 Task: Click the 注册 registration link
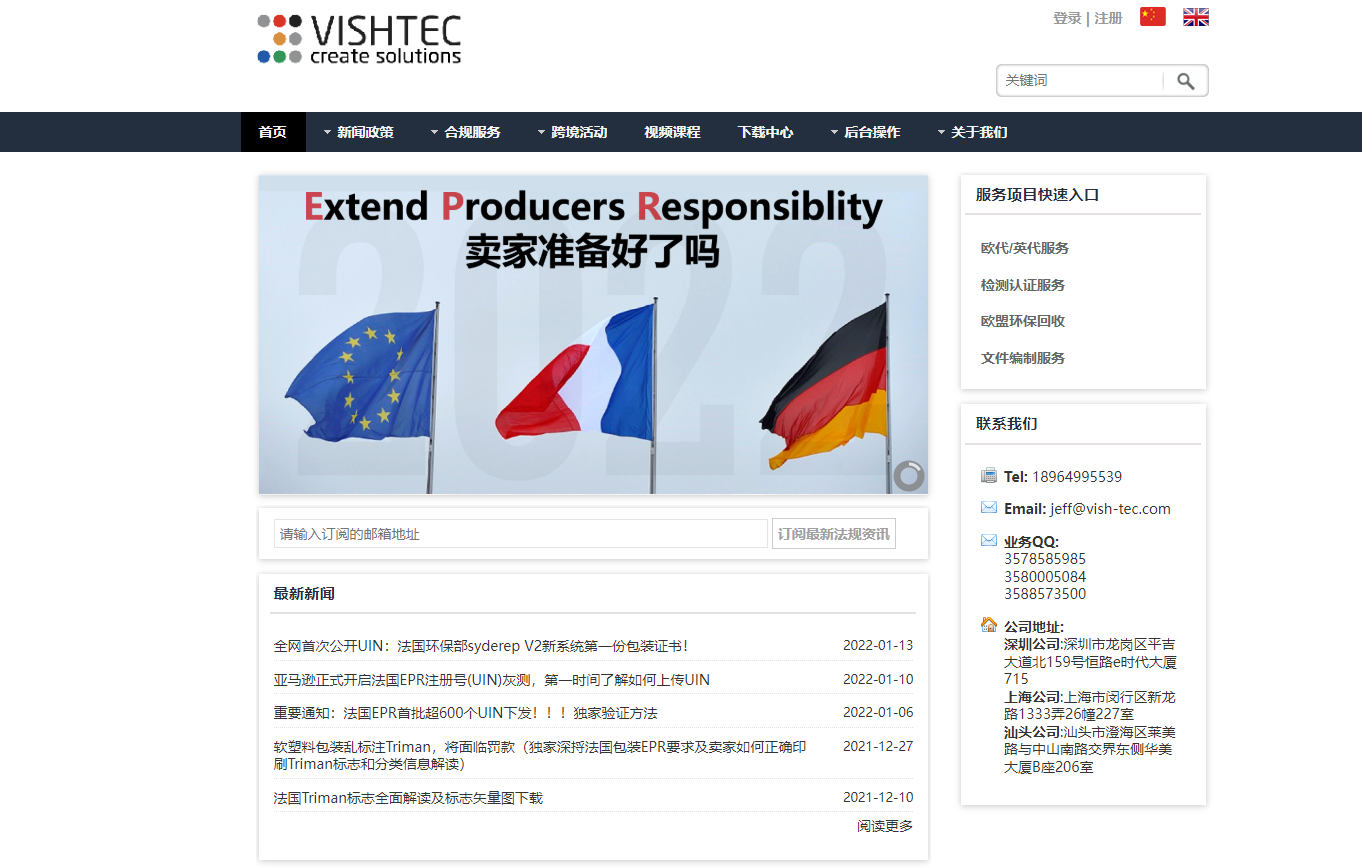click(x=1109, y=18)
